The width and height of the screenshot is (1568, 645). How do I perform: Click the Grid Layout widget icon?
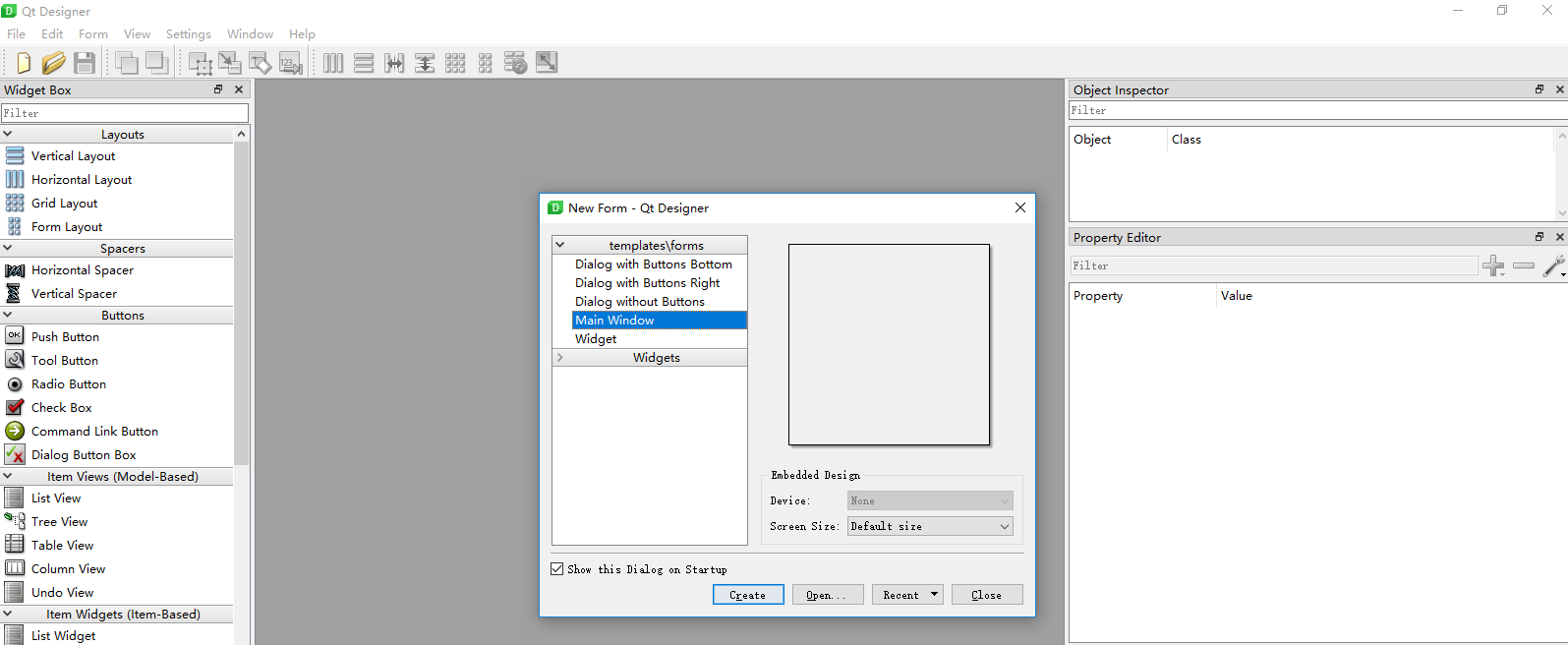click(15, 203)
